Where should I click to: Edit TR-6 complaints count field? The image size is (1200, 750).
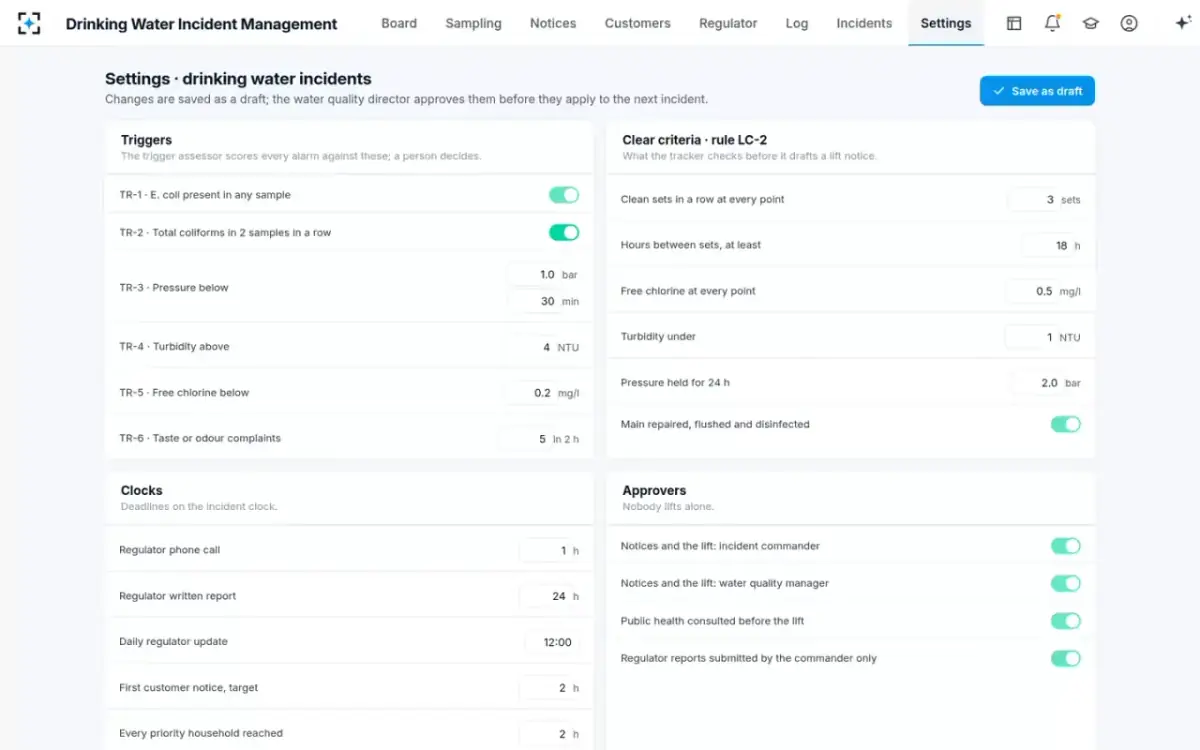[x=524, y=439]
